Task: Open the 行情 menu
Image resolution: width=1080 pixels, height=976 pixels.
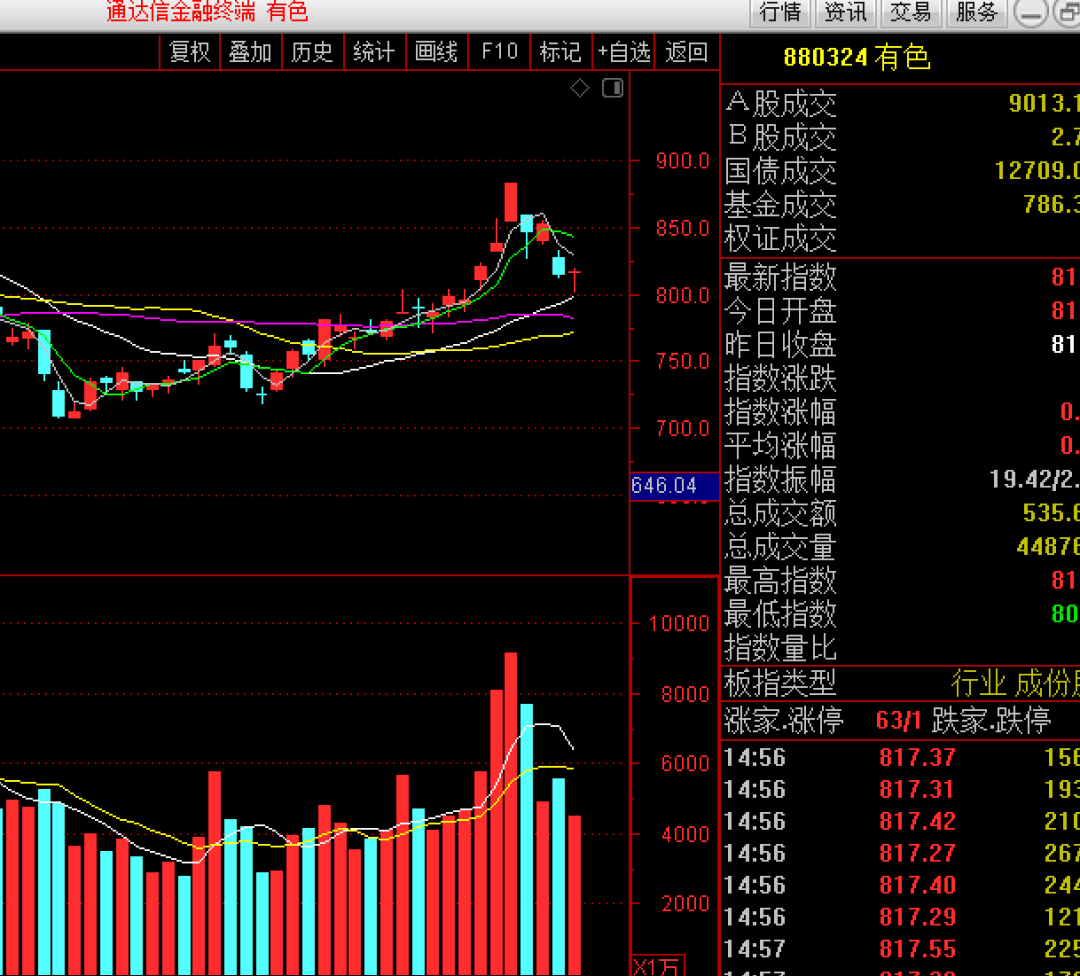Action: point(781,13)
